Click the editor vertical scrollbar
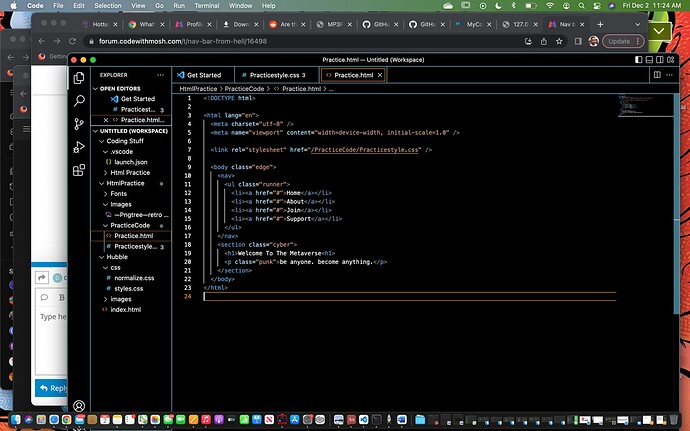Viewport: 690px width, 431px height. 676,203
